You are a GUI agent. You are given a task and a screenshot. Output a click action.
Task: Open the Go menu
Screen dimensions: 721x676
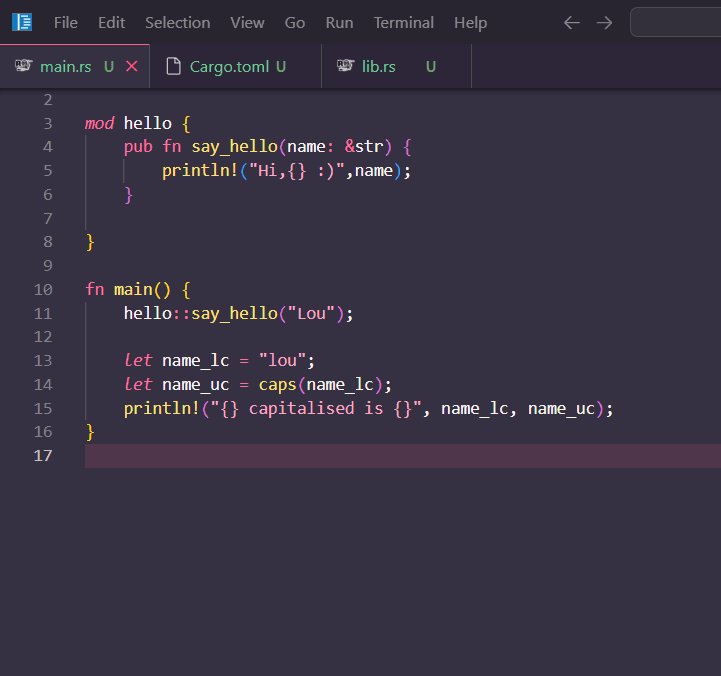pyautogui.click(x=295, y=22)
